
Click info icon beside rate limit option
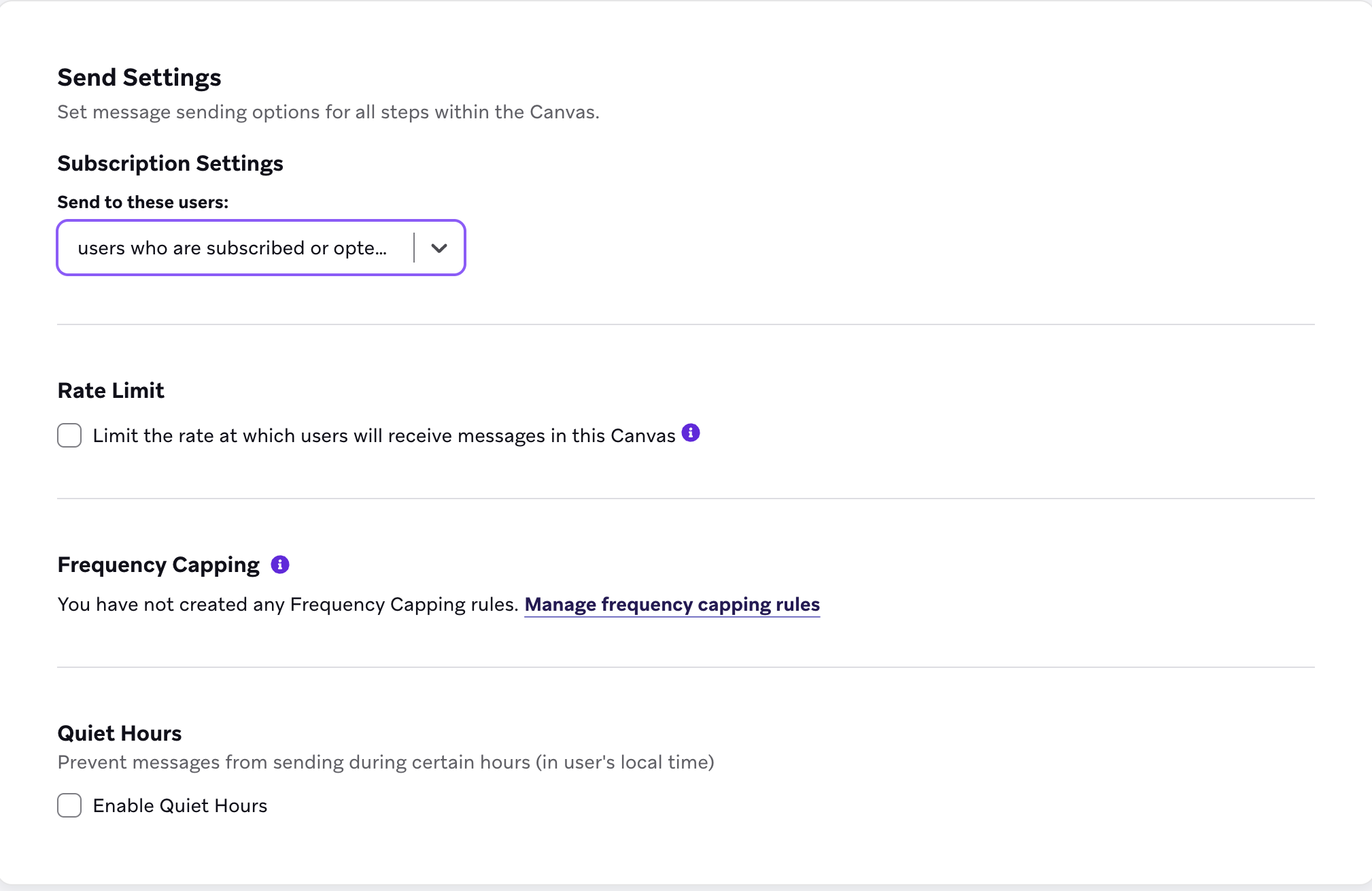[x=691, y=433]
